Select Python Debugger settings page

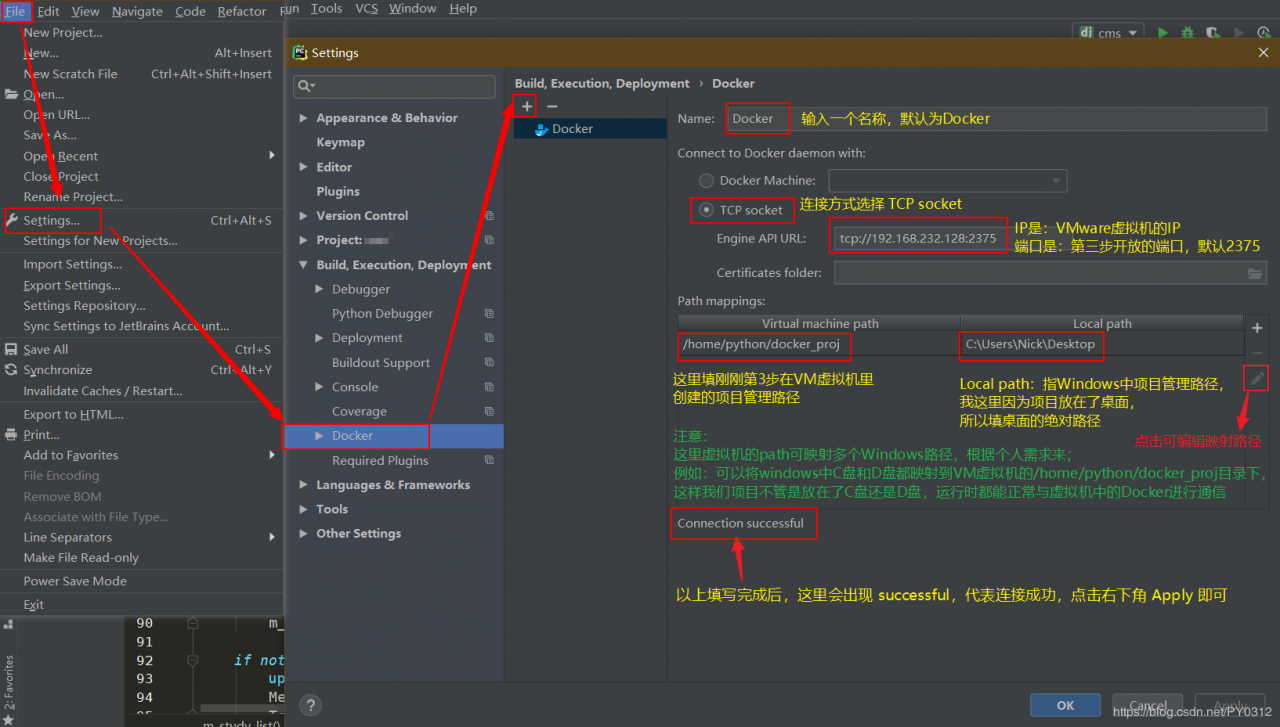(x=382, y=314)
